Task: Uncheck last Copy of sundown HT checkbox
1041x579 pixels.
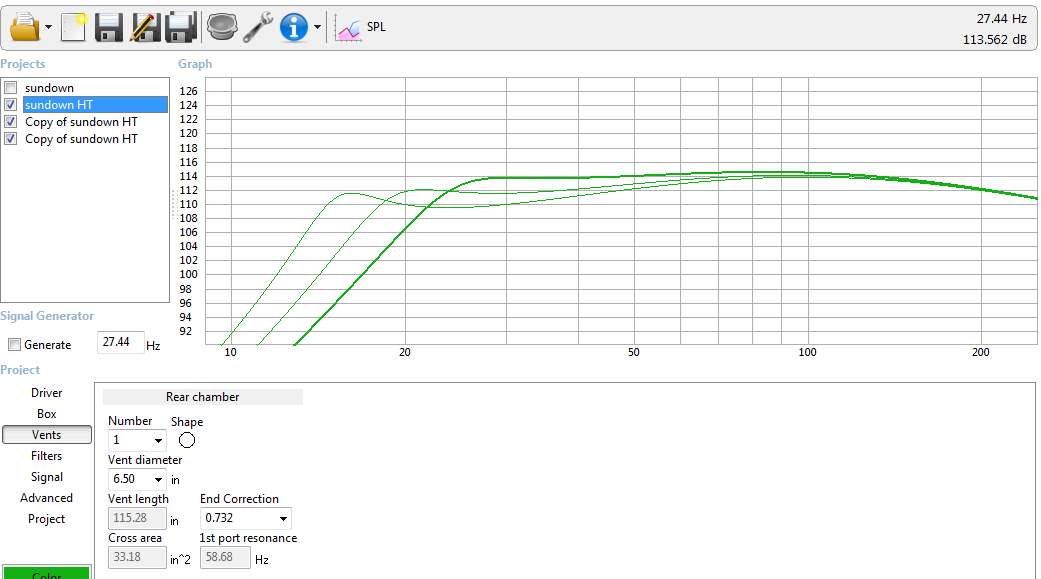Action: pos(11,139)
